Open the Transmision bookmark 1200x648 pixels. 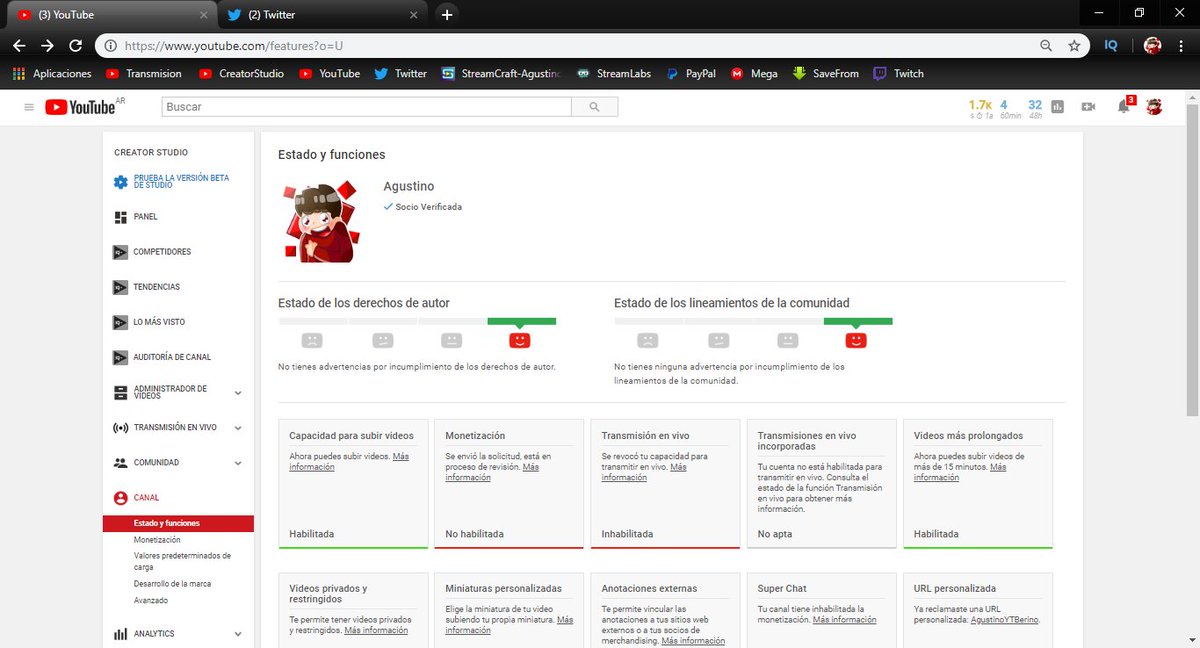(x=144, y=73)
